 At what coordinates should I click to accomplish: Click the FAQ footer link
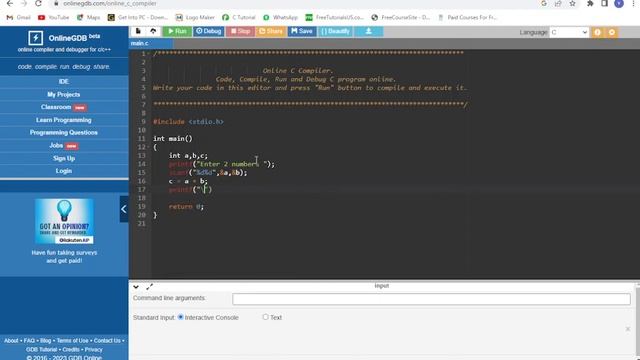(29, 340)
